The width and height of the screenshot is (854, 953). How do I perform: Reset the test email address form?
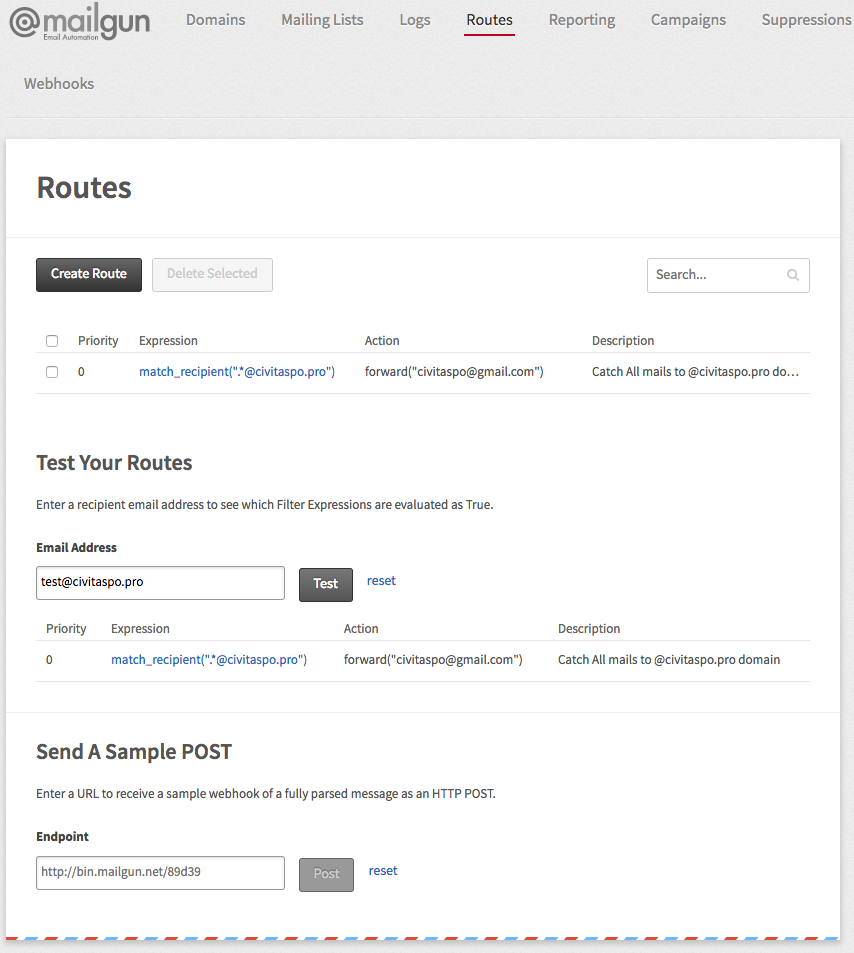point(381,580)
